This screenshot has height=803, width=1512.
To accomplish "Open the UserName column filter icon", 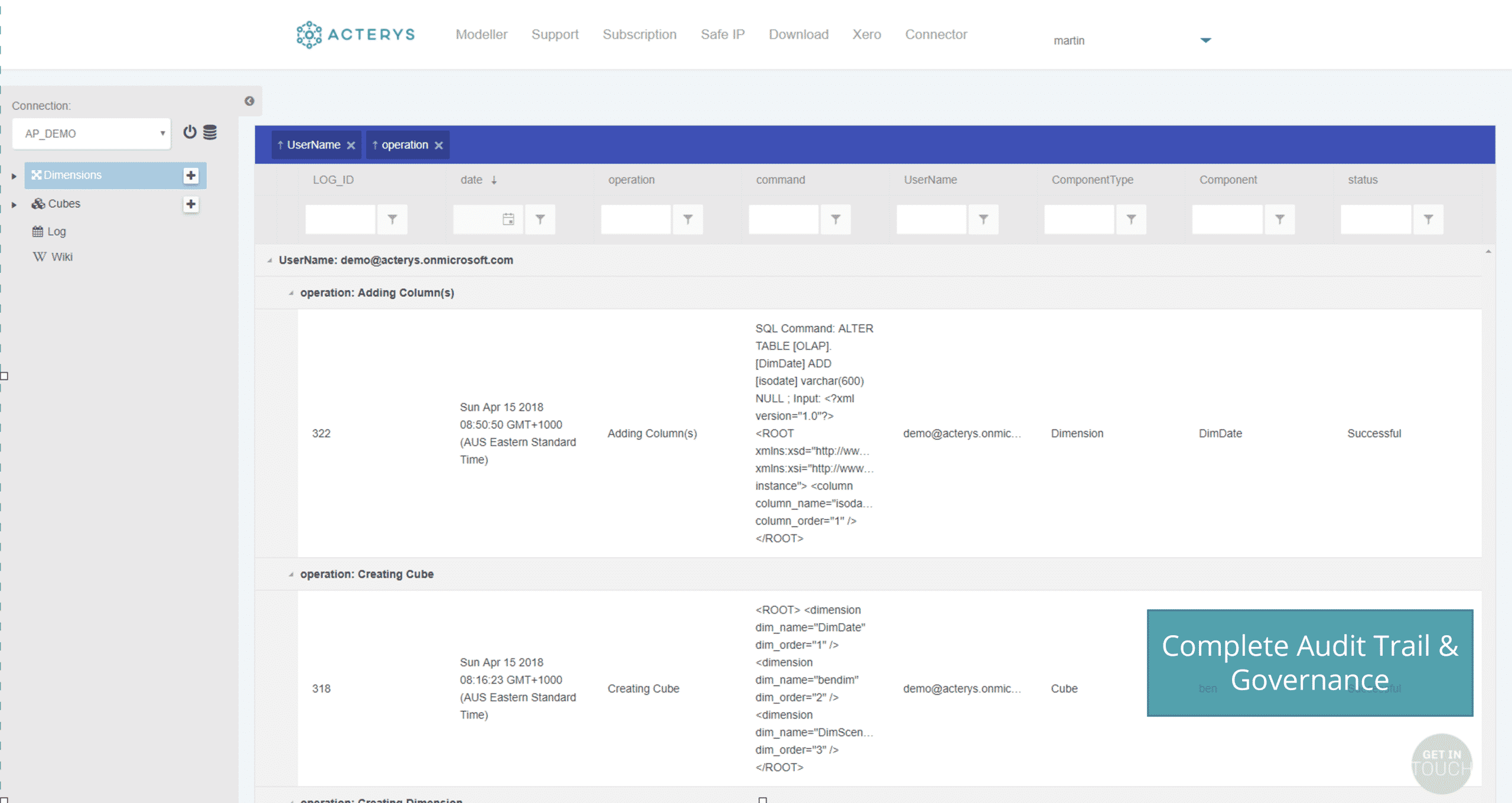I will click(x=983, y=219).
